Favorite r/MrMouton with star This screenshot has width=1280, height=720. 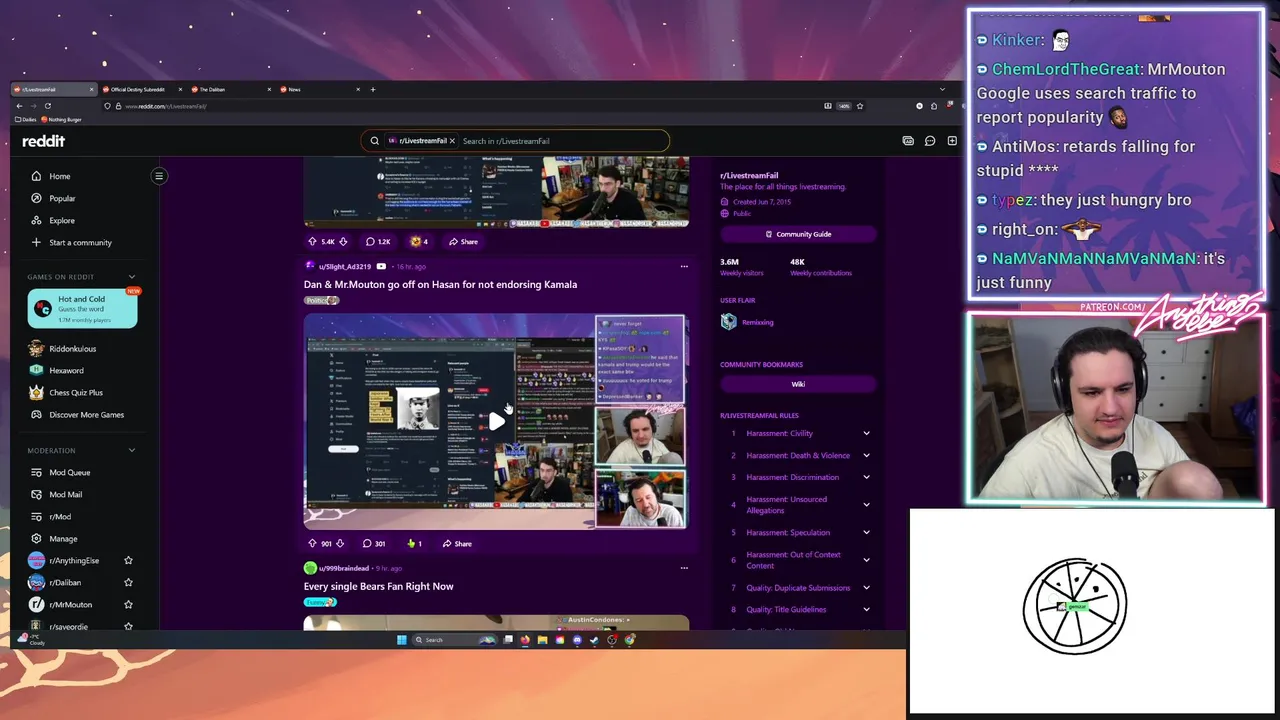tap(128, 605)
